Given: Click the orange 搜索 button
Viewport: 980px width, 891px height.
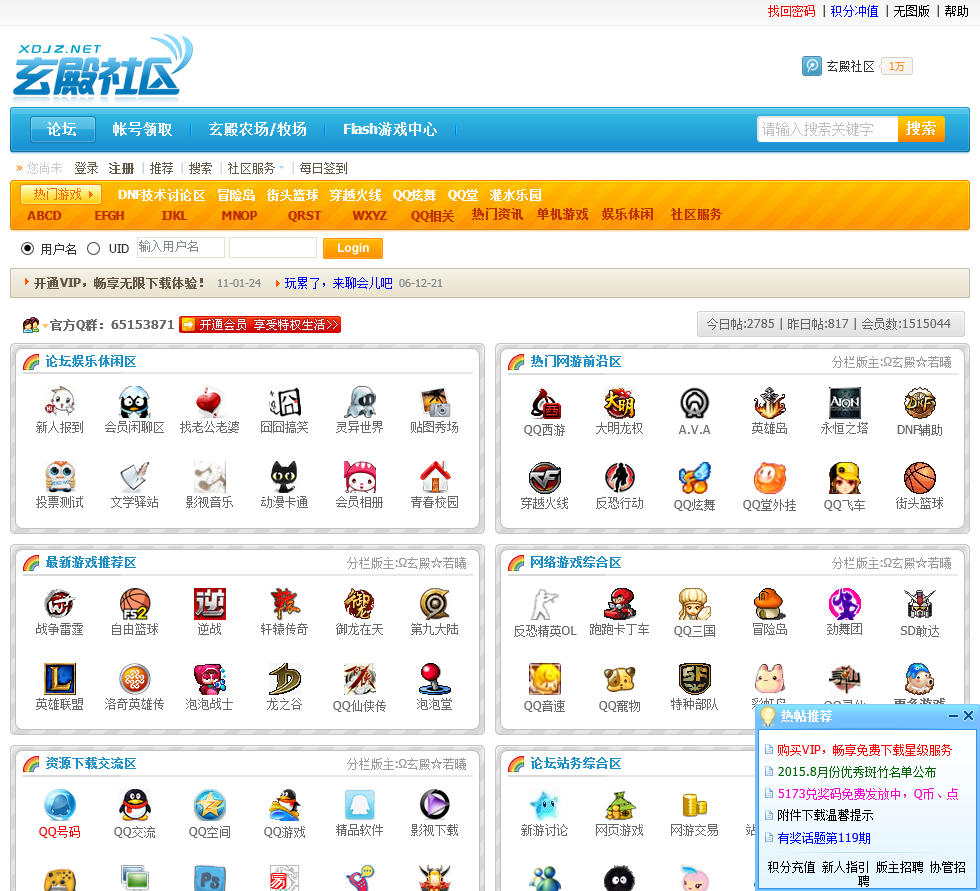Looking at the screenshot, I should (x=921, y=129).
